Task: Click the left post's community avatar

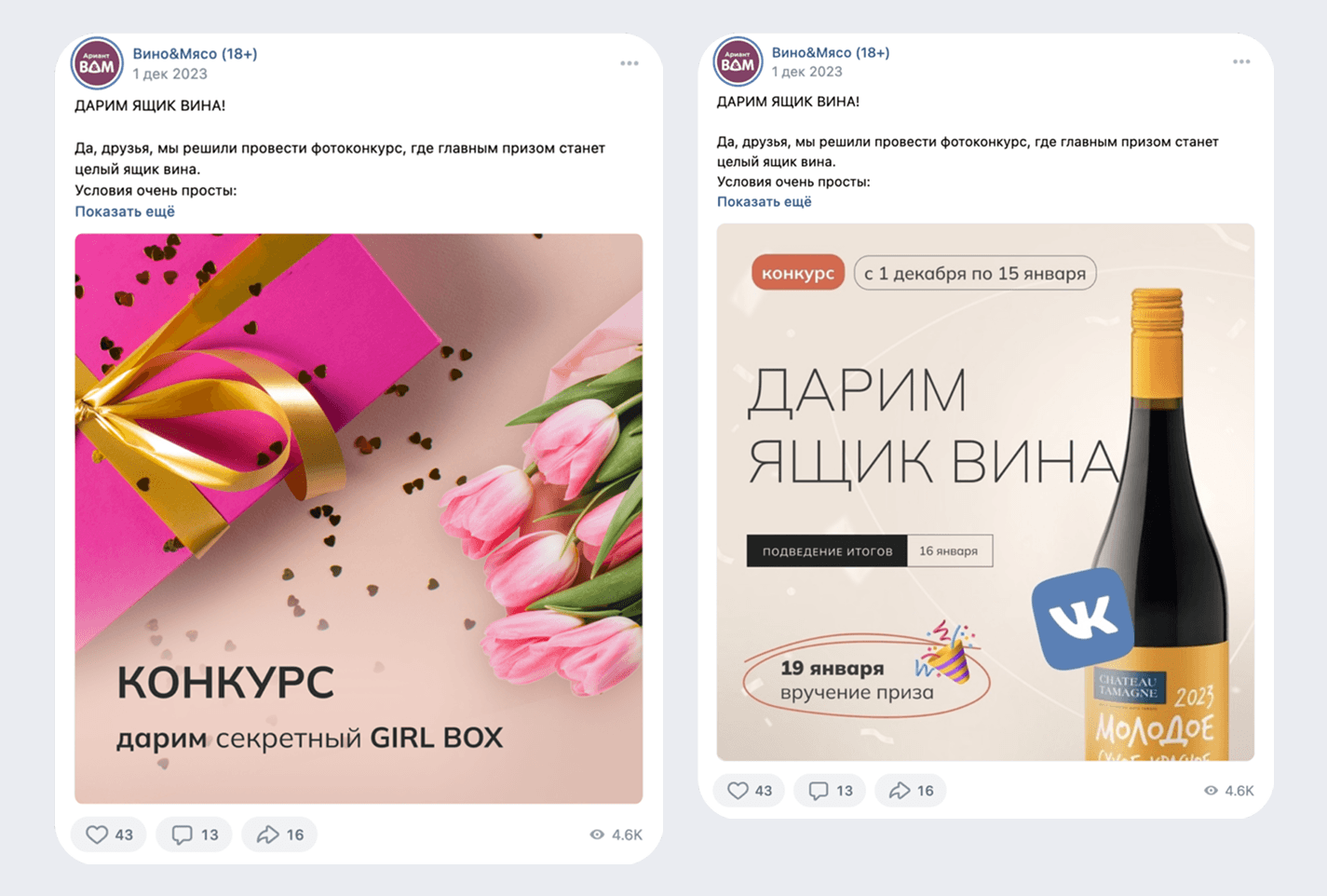Action: point(97,63)
